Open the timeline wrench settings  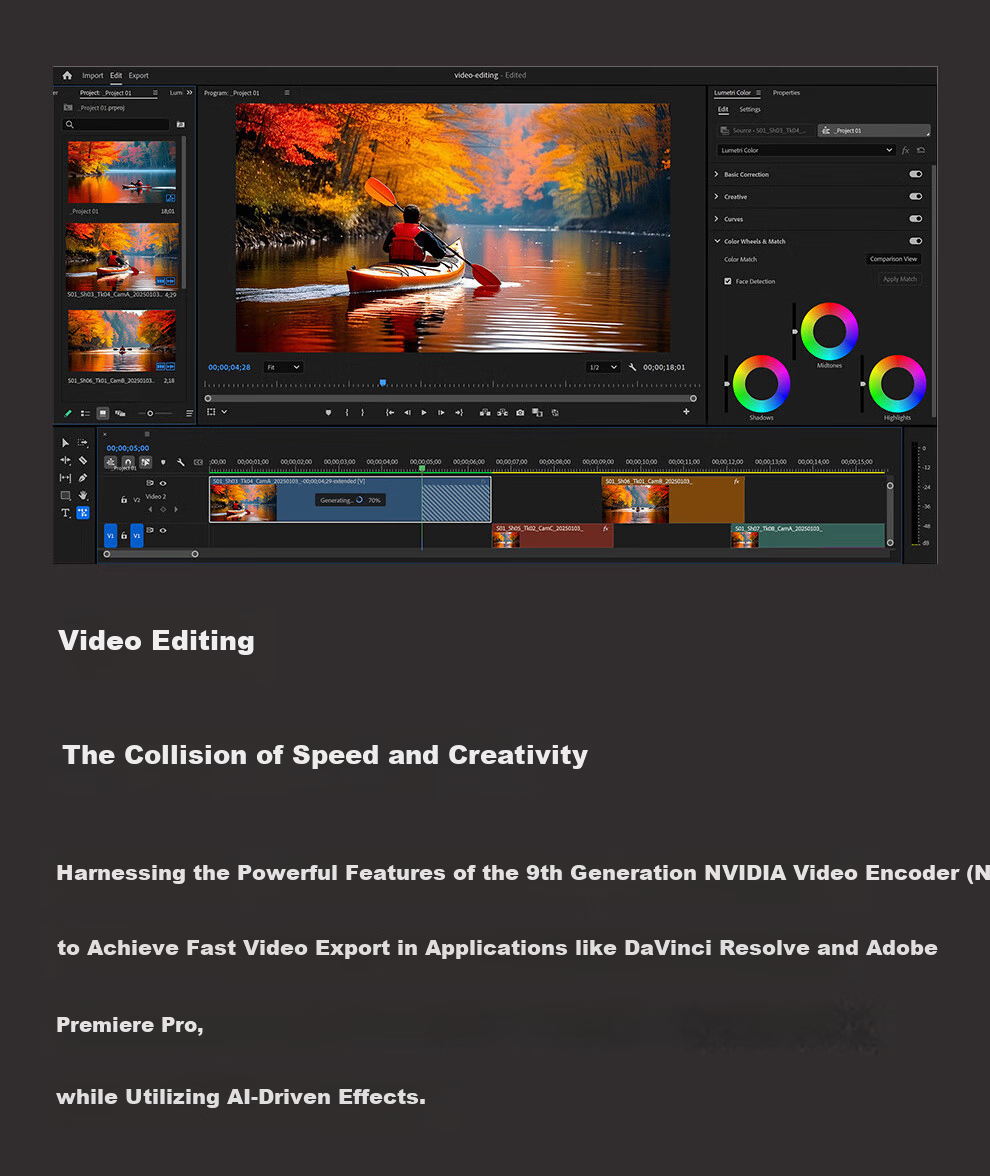(180, 462)
